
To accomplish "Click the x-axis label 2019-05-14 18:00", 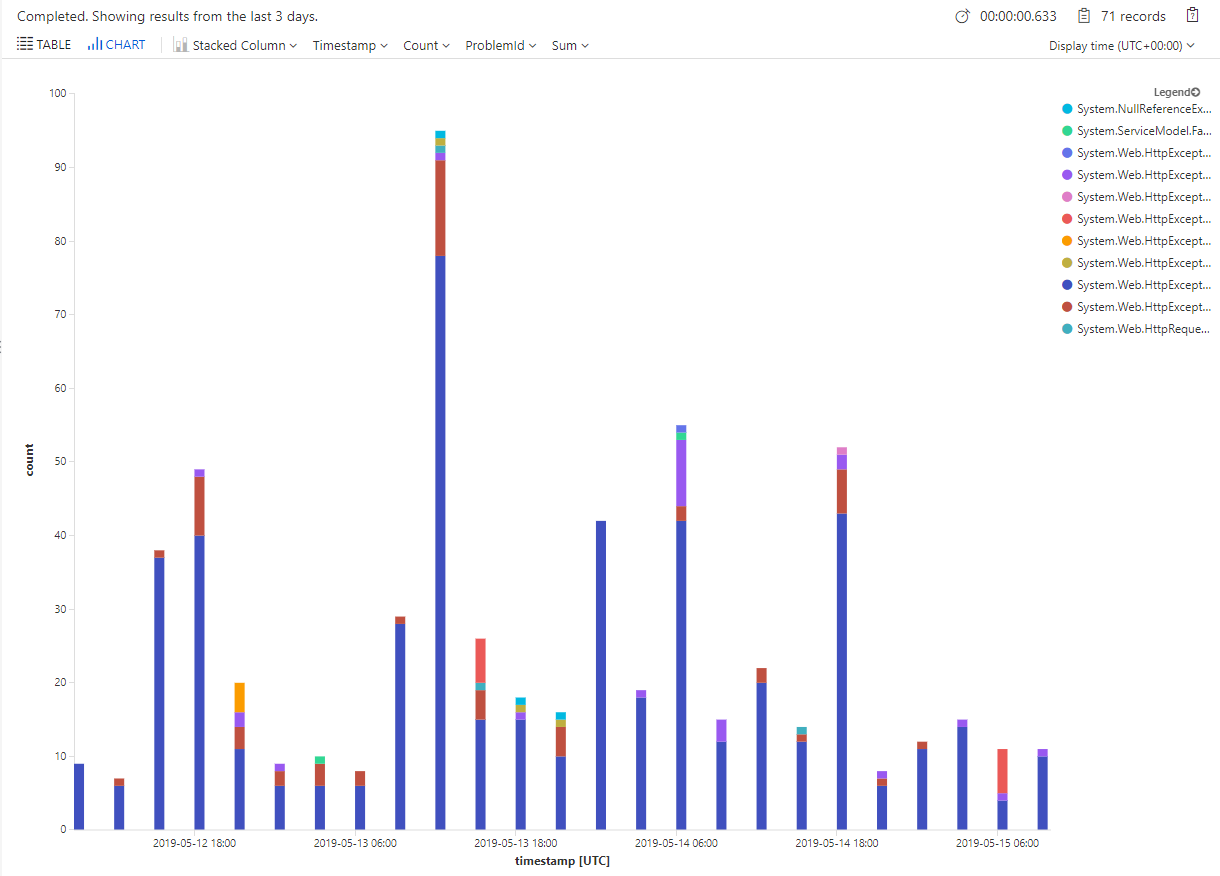I will pos(837,843).
